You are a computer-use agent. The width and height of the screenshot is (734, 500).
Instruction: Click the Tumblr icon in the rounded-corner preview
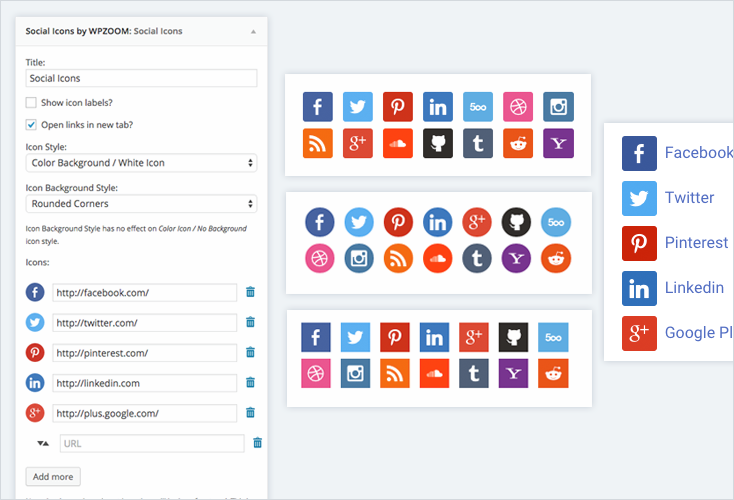[x=478, y=143]
